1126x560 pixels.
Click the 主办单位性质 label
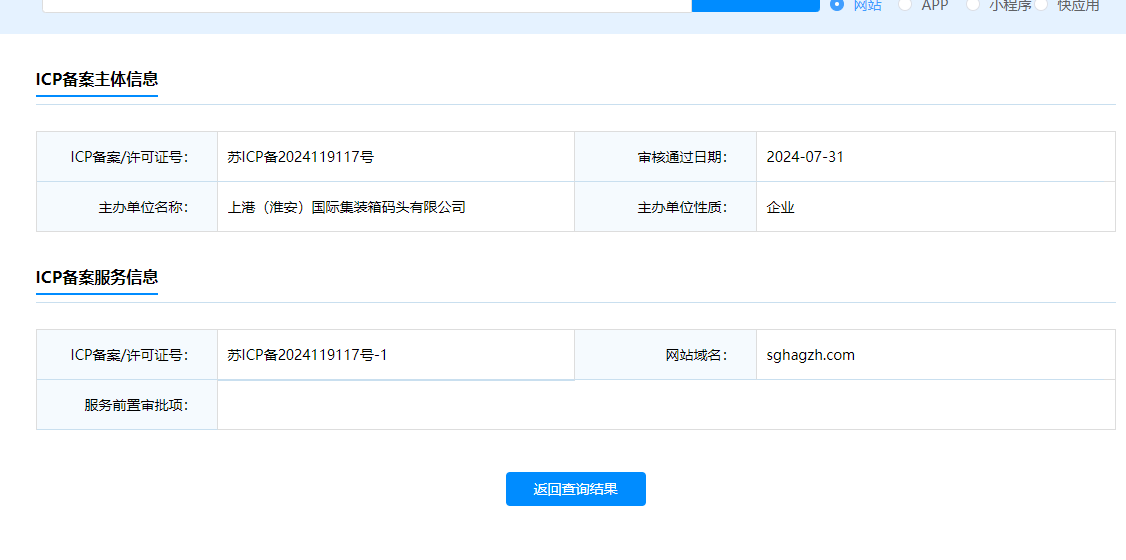[x=682, y=207]
